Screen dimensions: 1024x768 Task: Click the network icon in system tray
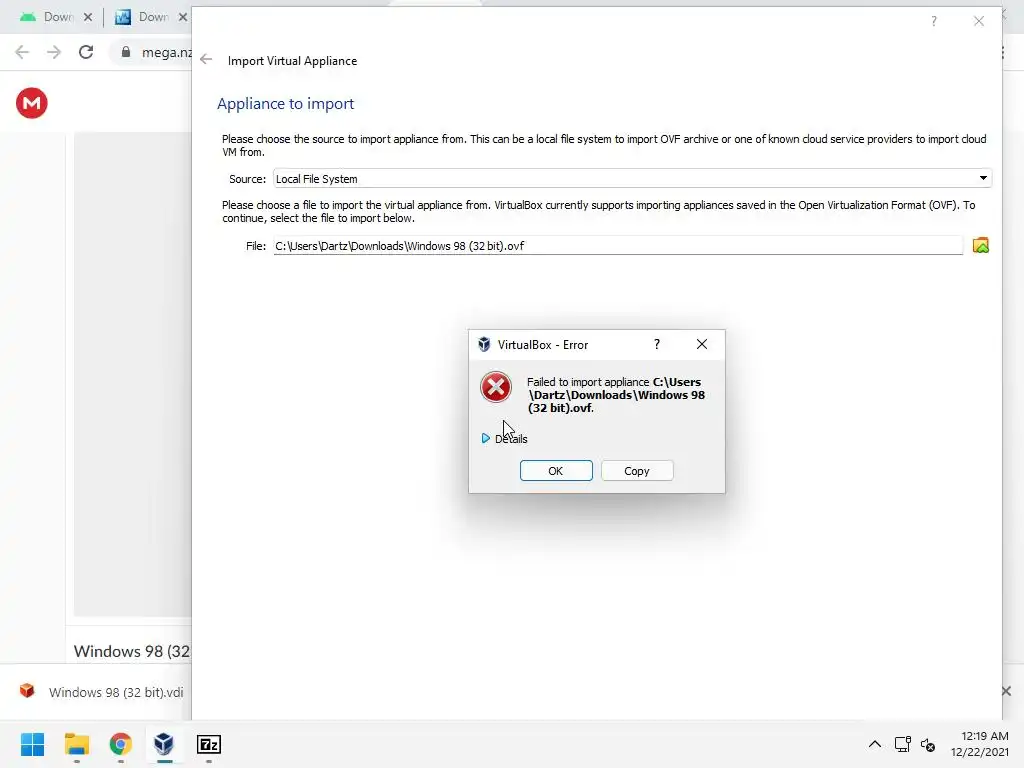point(903,744)
